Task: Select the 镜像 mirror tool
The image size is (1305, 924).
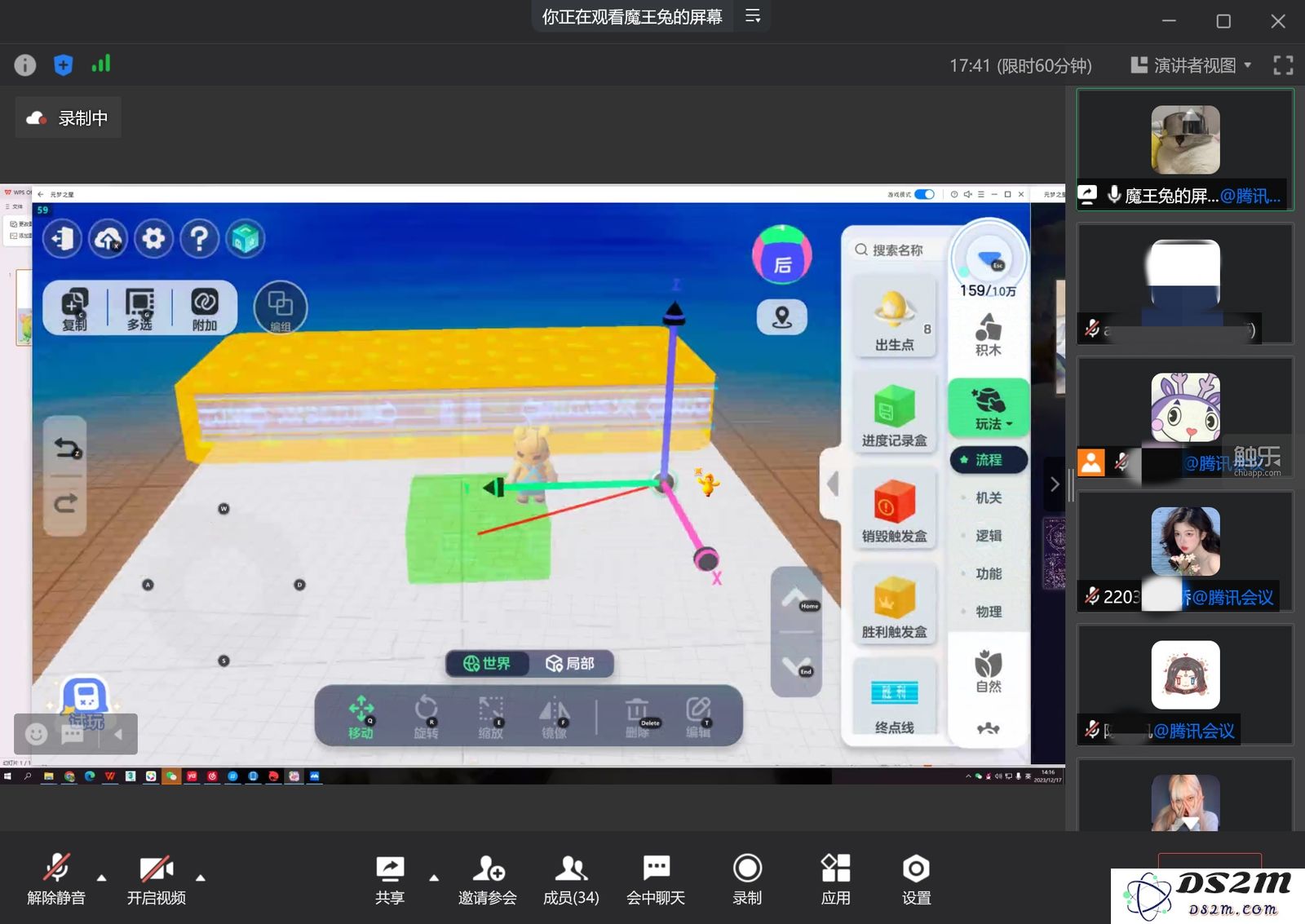Action: [x=555, y=717]
